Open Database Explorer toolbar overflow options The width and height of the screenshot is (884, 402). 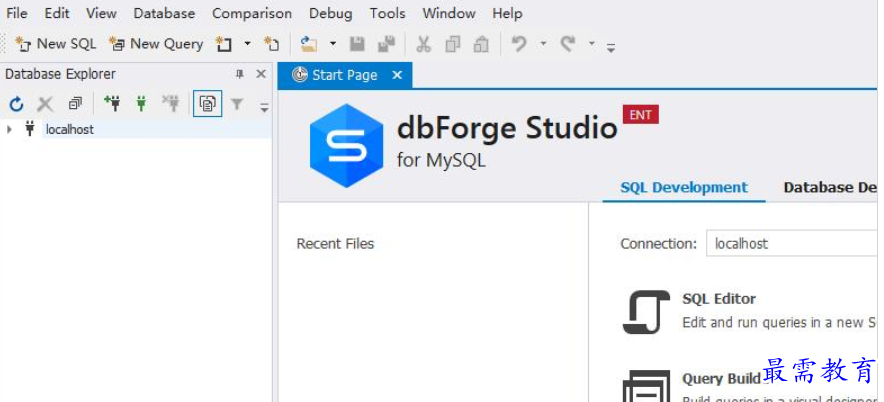pyautogui.click(x=264, y=107)
